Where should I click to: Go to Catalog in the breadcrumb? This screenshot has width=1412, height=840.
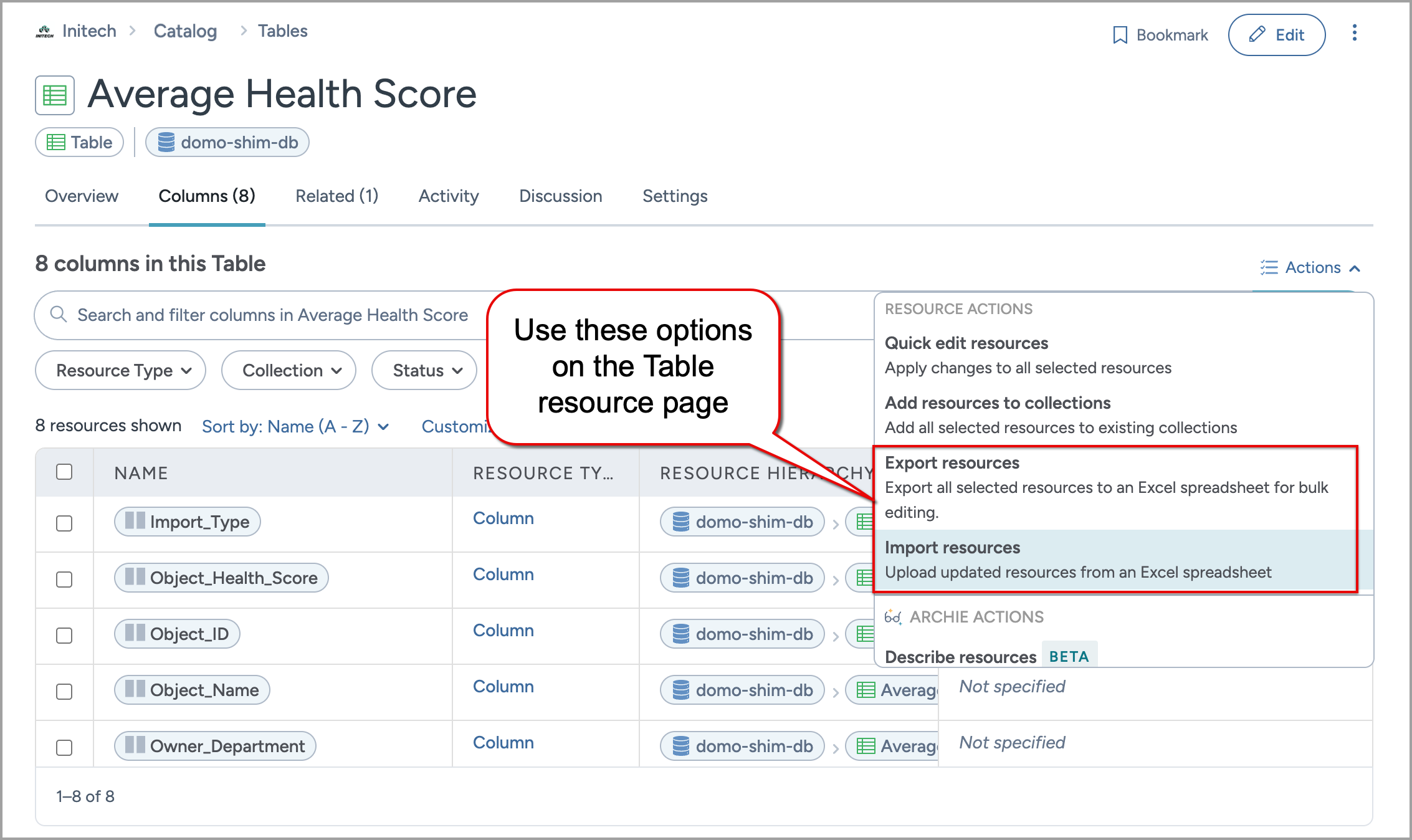pyautogui.click(x=185, y=31)
